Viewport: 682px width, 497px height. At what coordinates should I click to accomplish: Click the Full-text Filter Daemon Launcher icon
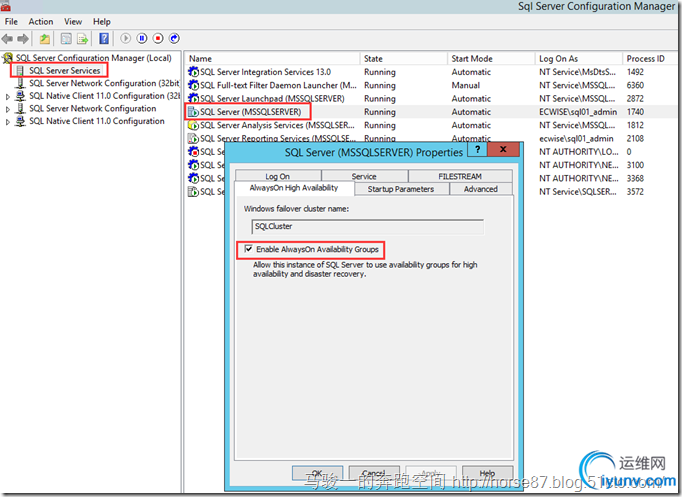[x=193, y=85]
